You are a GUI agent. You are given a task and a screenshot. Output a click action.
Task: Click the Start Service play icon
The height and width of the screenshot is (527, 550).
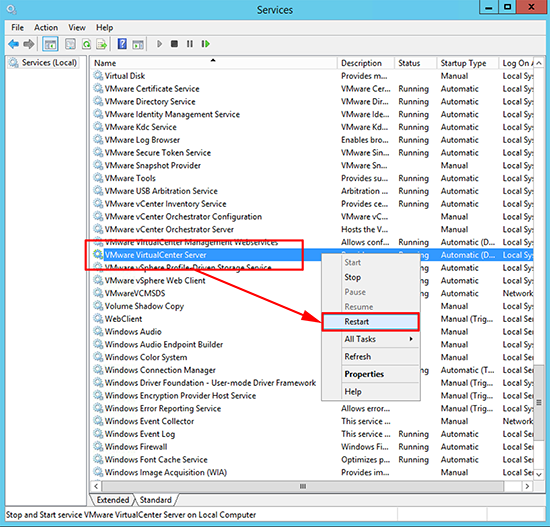click(159, 44)
